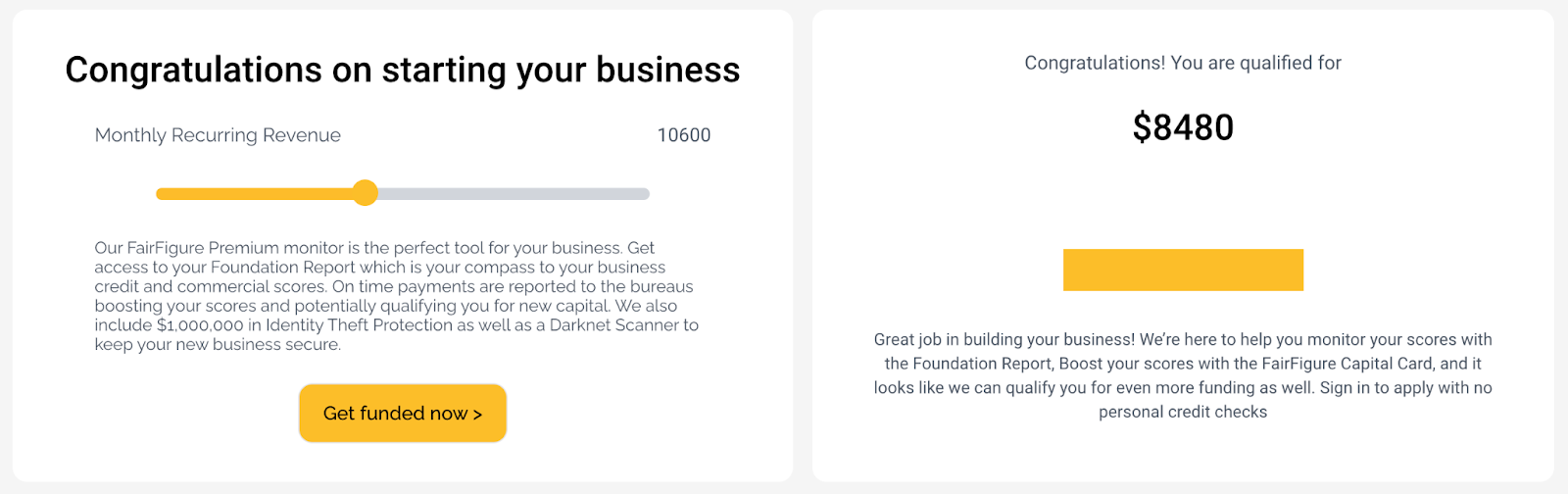Click the blank yellow button below $8480
Image resolution: width=1568 pixels, height=494 pixels.
[1183, 270]
